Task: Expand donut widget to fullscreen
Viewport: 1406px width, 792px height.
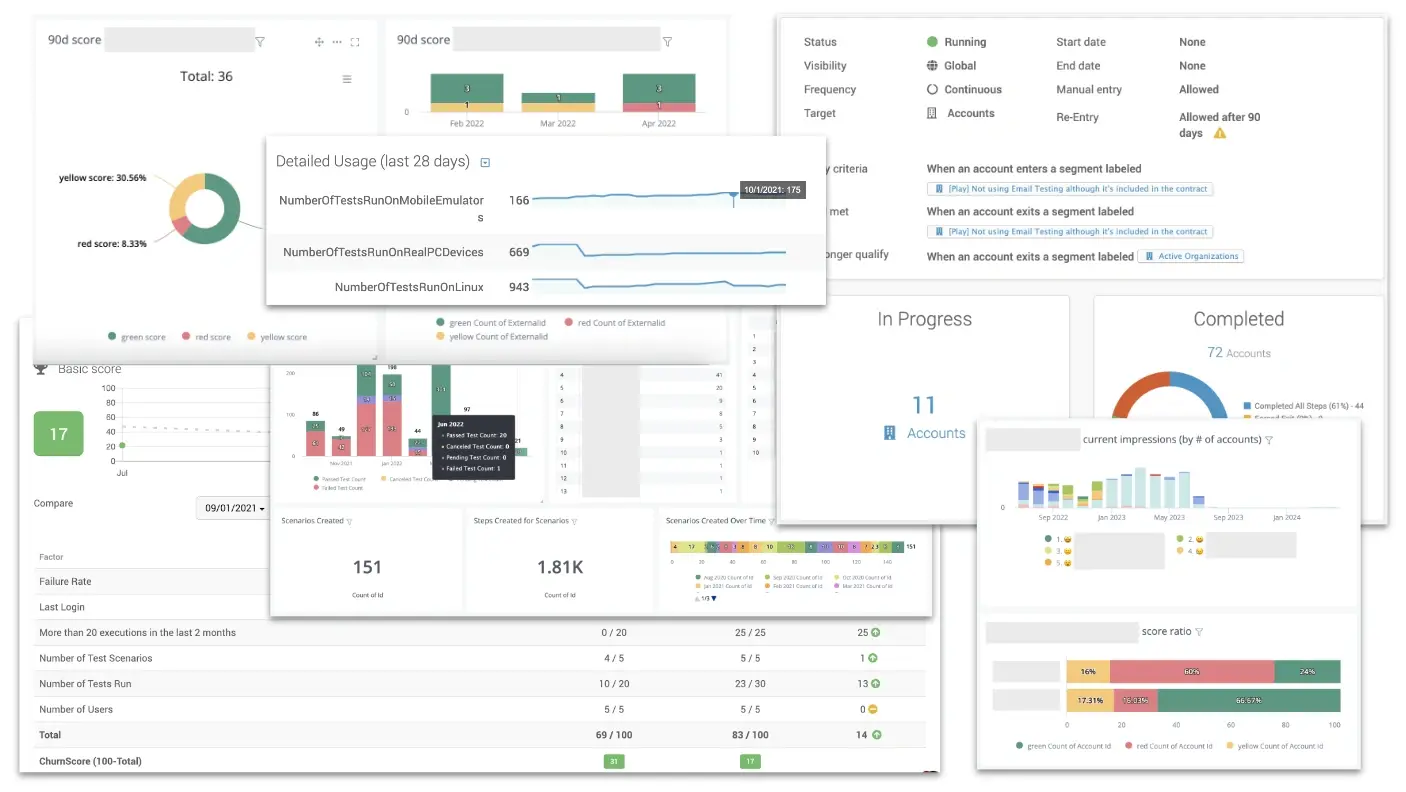Action: pyautogui.click(x=355, y=42)
